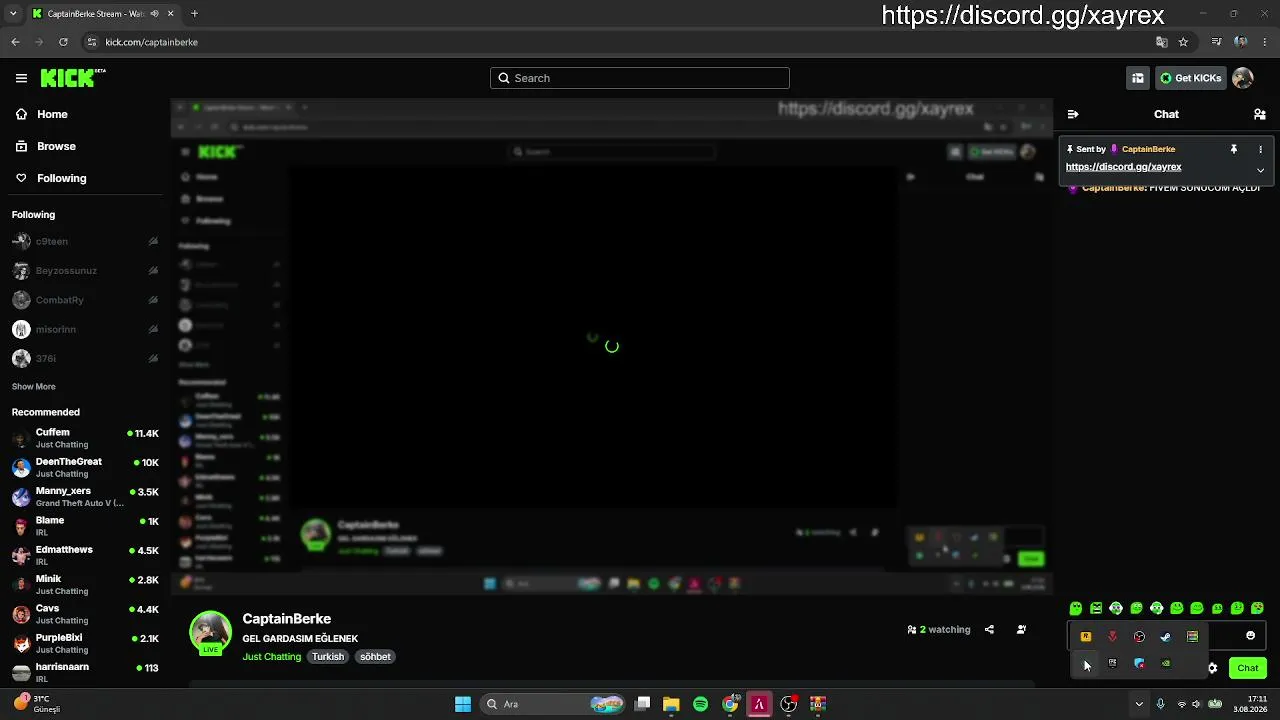Viewport: 1280px width, 720px height.
Task: Collapse the hidden tray icons chevron
Action: click(x=1138, y=704)
